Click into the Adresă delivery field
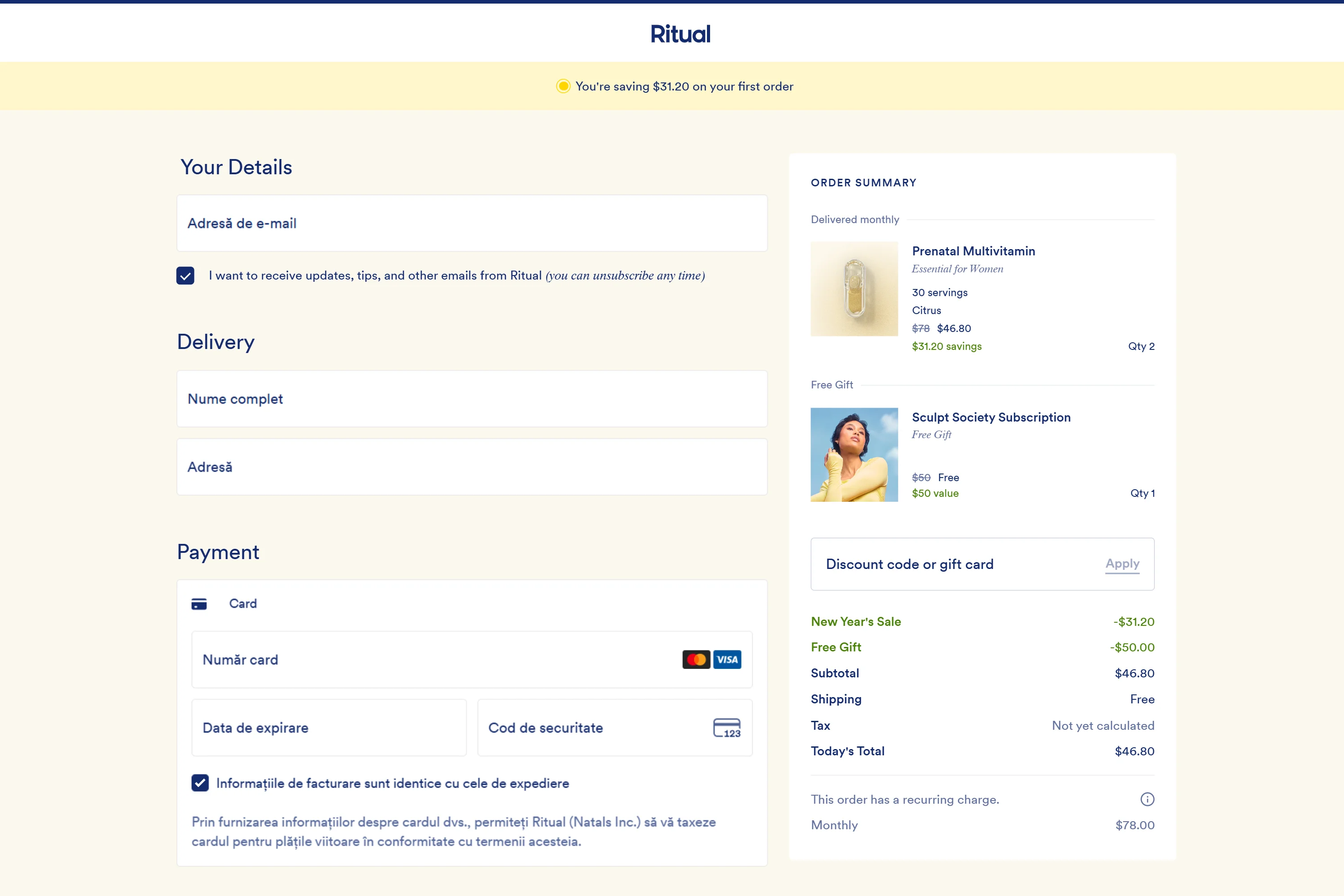 [x=471, y=467]
